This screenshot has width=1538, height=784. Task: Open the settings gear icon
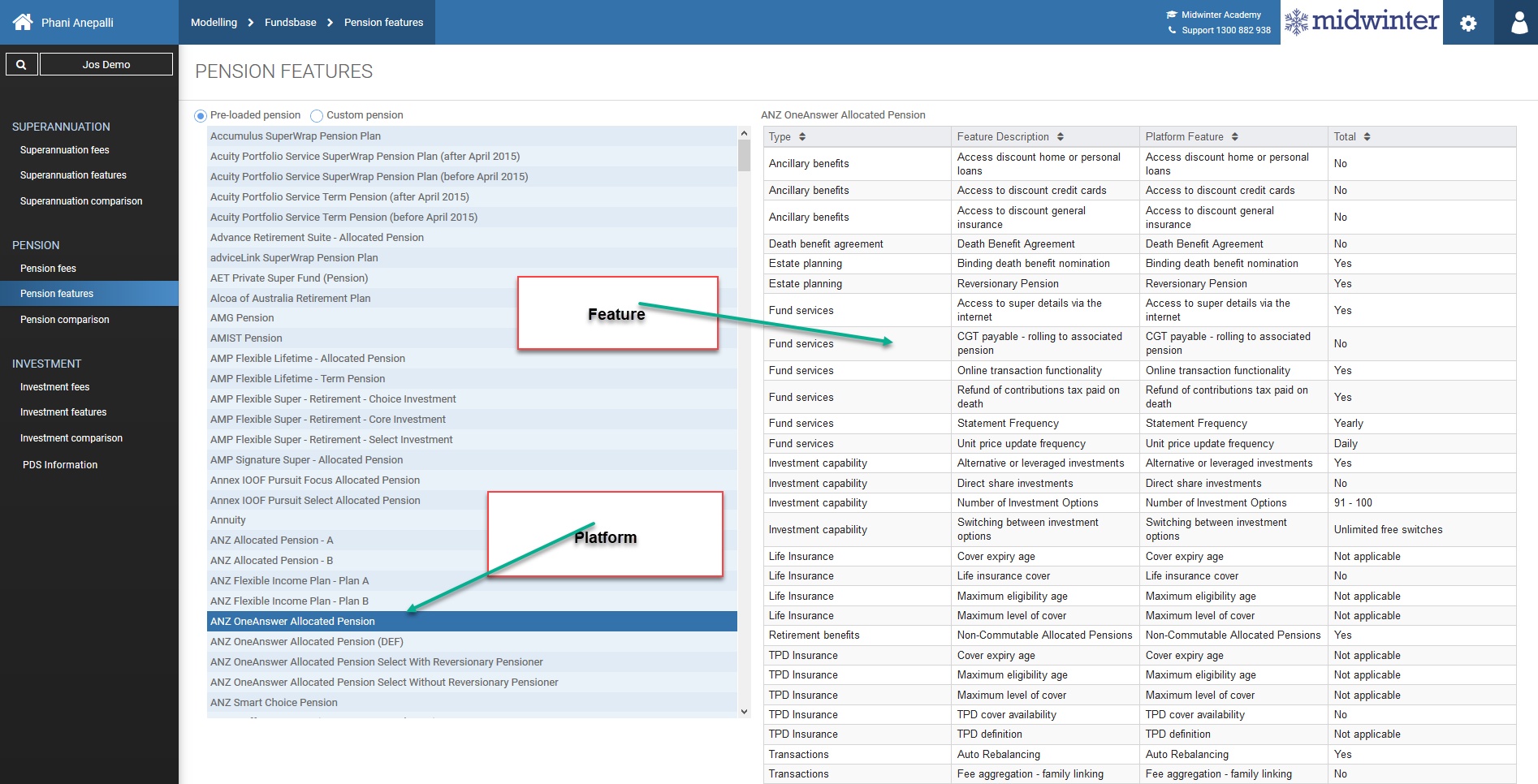[x=1468, y=24]
